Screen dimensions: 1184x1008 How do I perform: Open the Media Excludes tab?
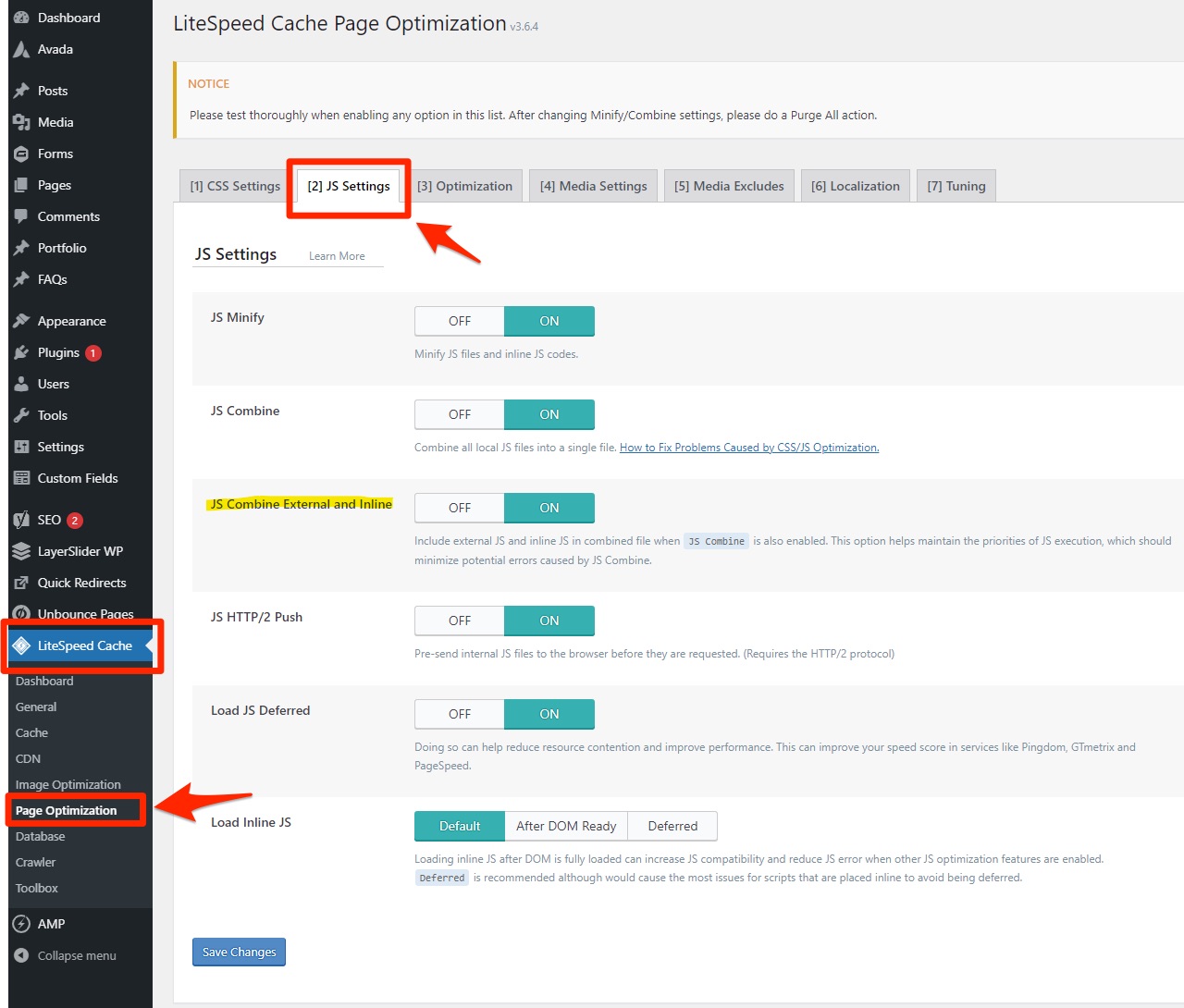729,186
